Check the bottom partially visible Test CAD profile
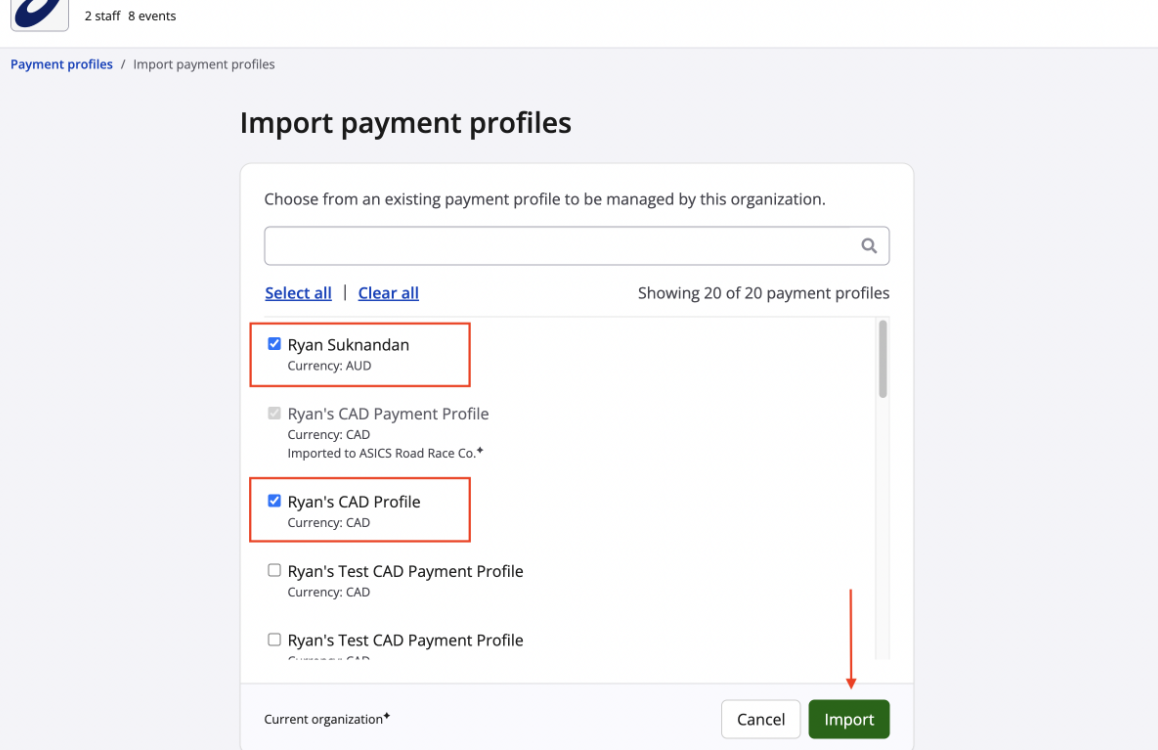 274,640
